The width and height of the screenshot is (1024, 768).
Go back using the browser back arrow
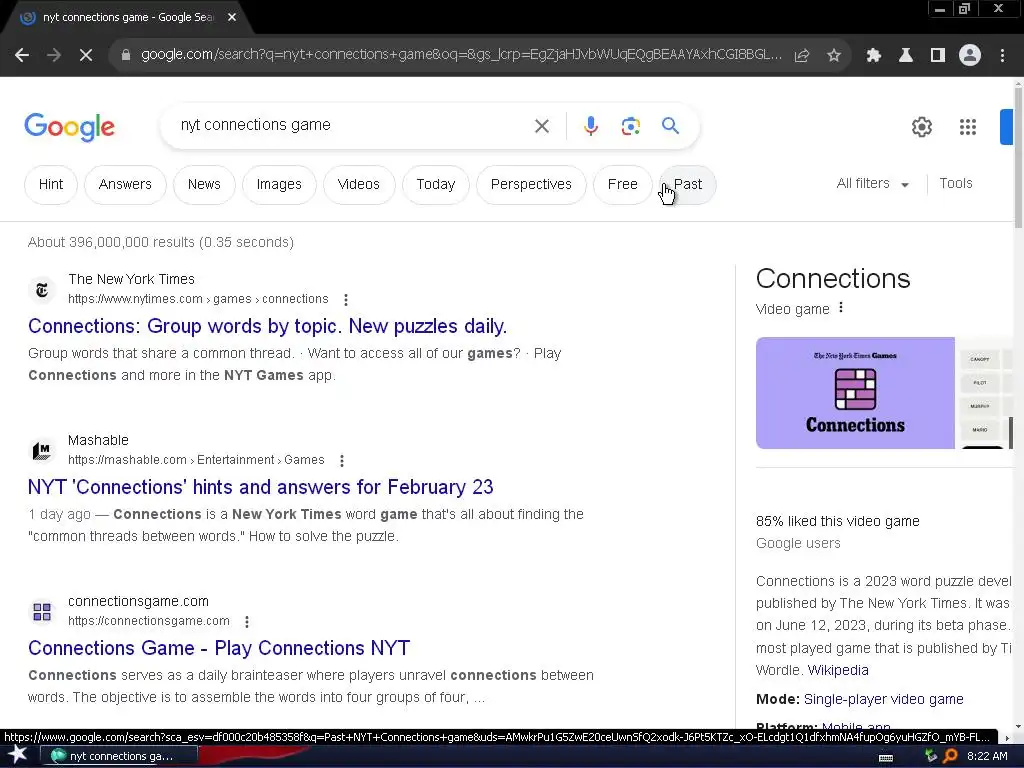point(22,56)
